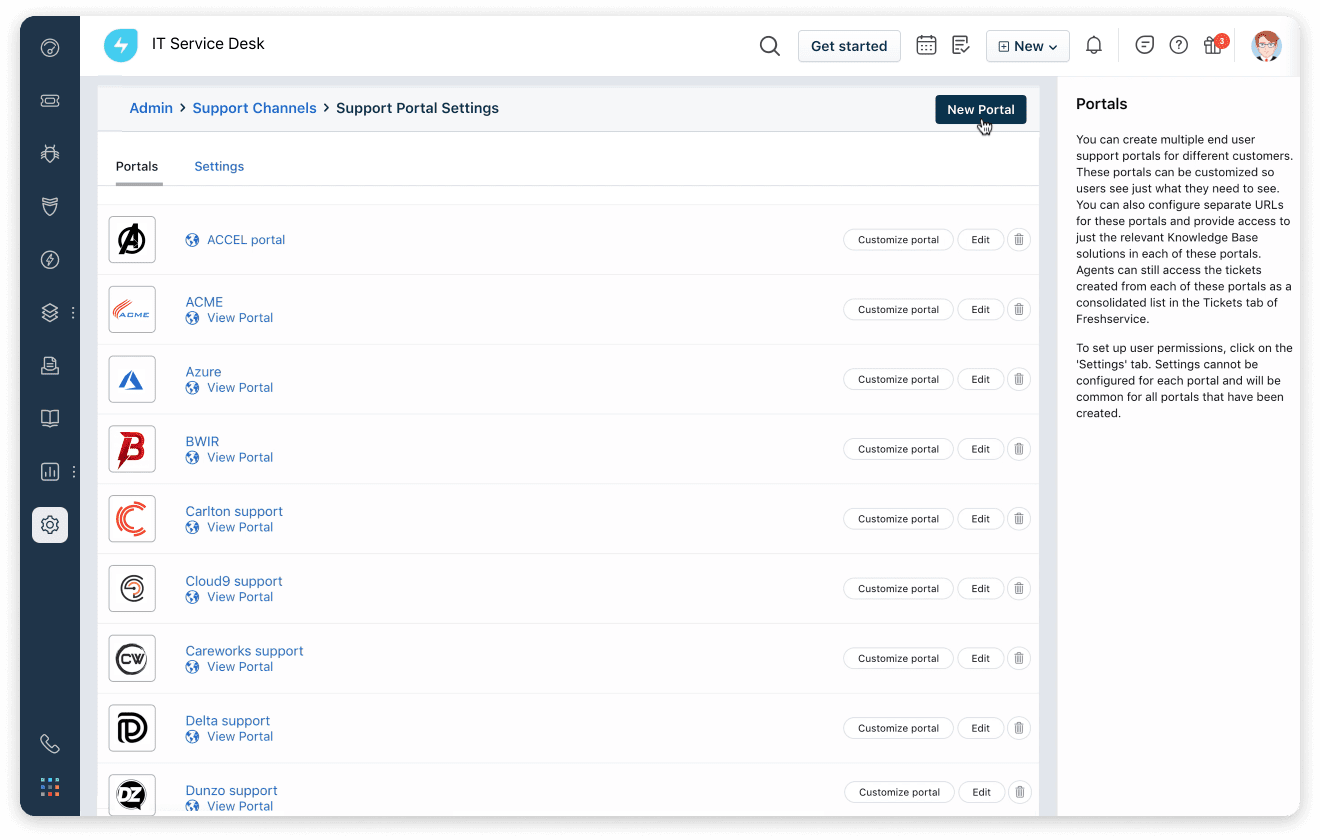Delete the ACME portal via trash icon
1320x840 pixels.
click(x=1019, y=310)
